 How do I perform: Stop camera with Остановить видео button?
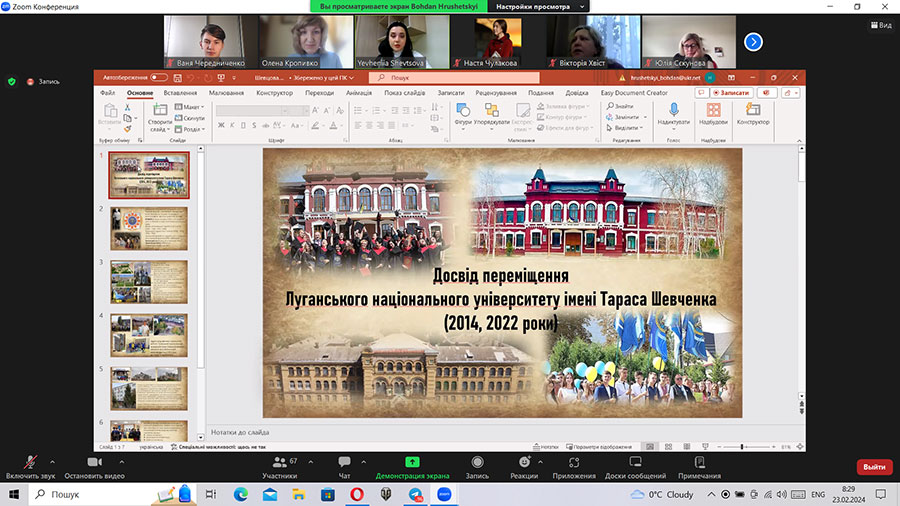94,463
